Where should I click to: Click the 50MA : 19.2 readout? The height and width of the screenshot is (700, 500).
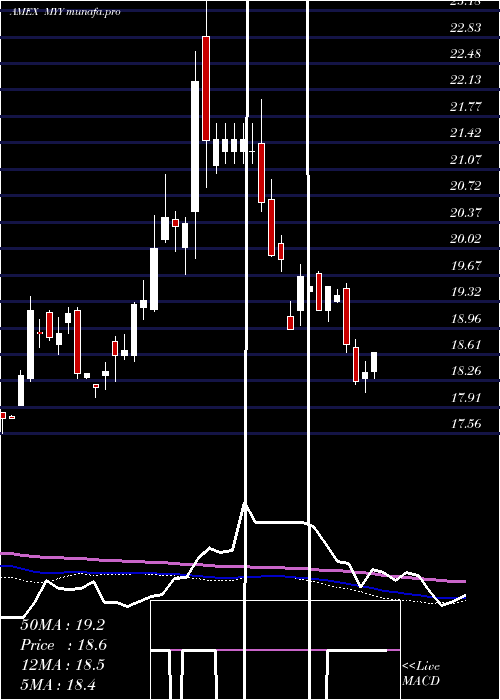pyautogui.click(x=62, y=625)
